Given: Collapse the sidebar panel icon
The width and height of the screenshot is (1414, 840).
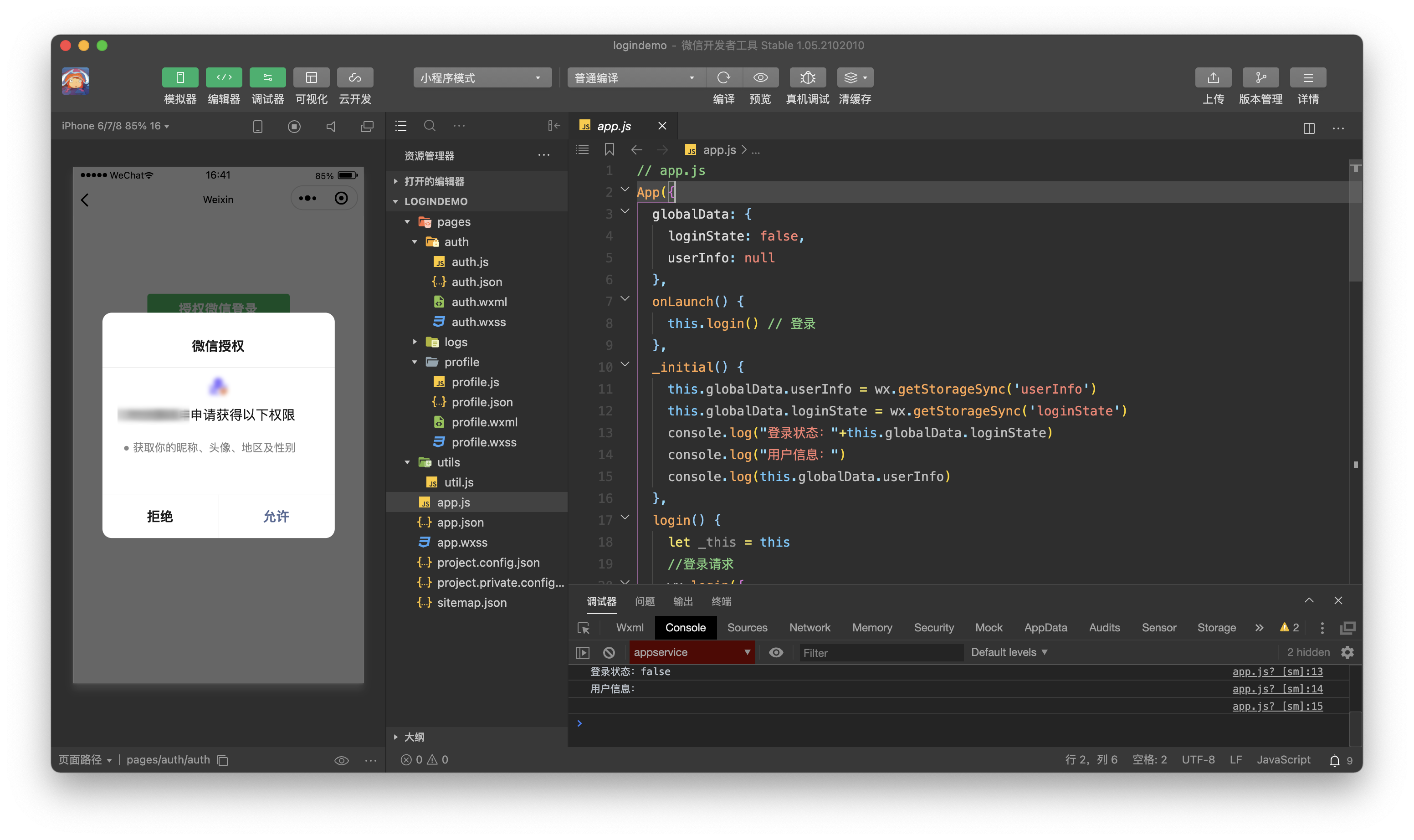Looking at the screenshot, I should pos(553,126).
